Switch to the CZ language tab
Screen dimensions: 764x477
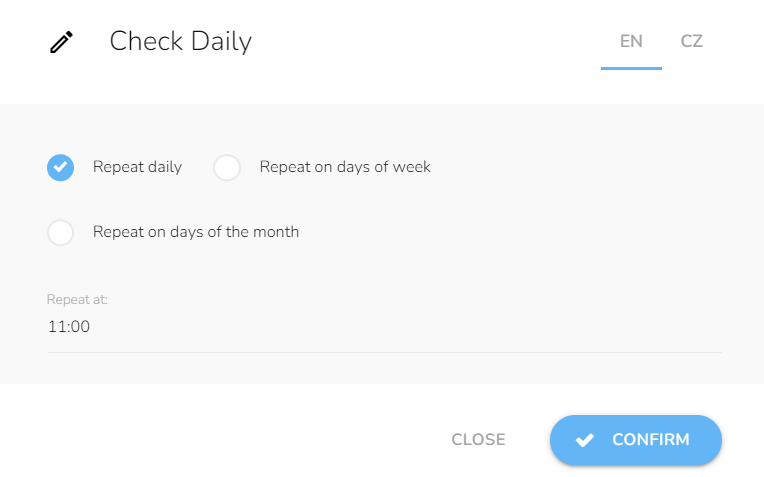[691, 41]
